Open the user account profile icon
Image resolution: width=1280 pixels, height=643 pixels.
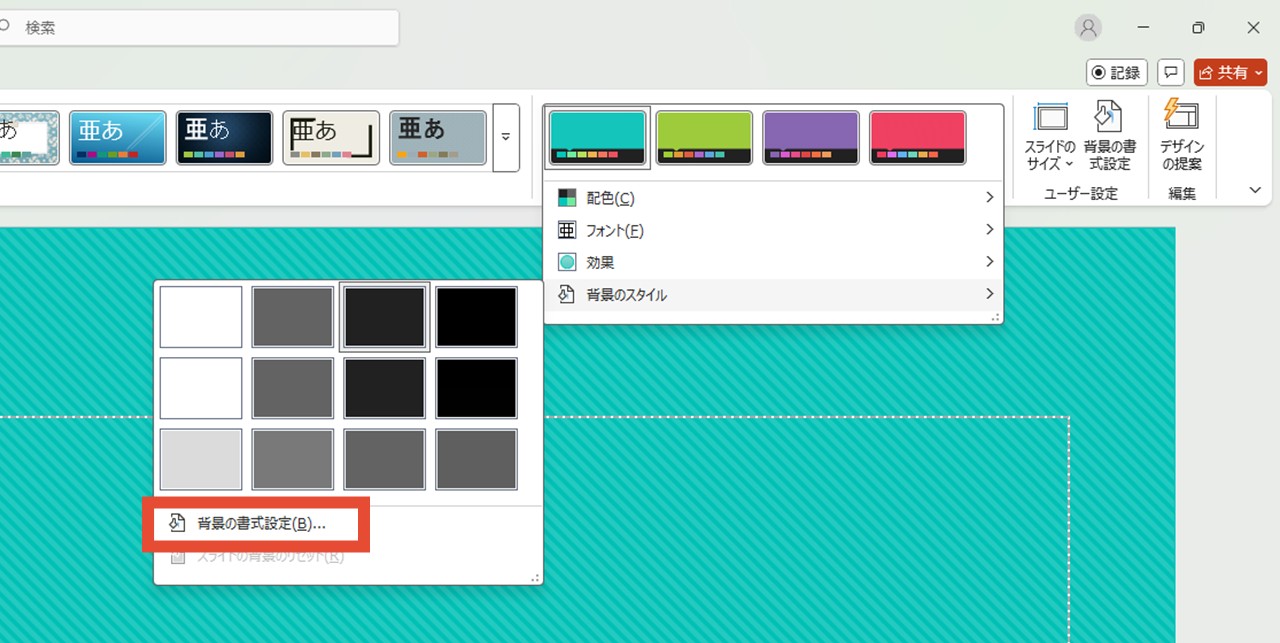pos(1088,28)
